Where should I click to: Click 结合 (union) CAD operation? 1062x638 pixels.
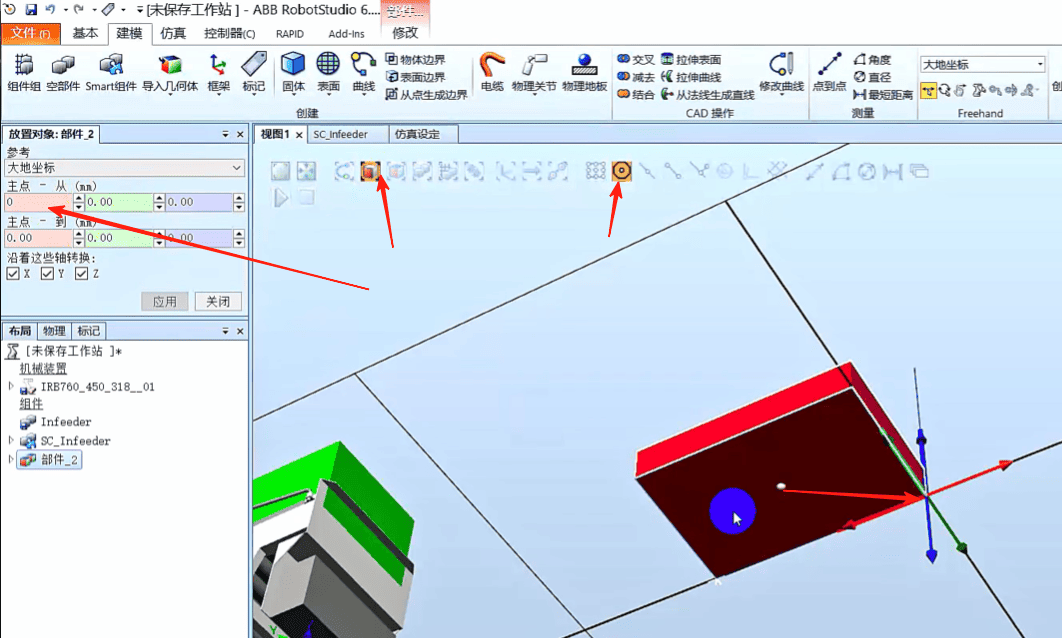point(635,95)
